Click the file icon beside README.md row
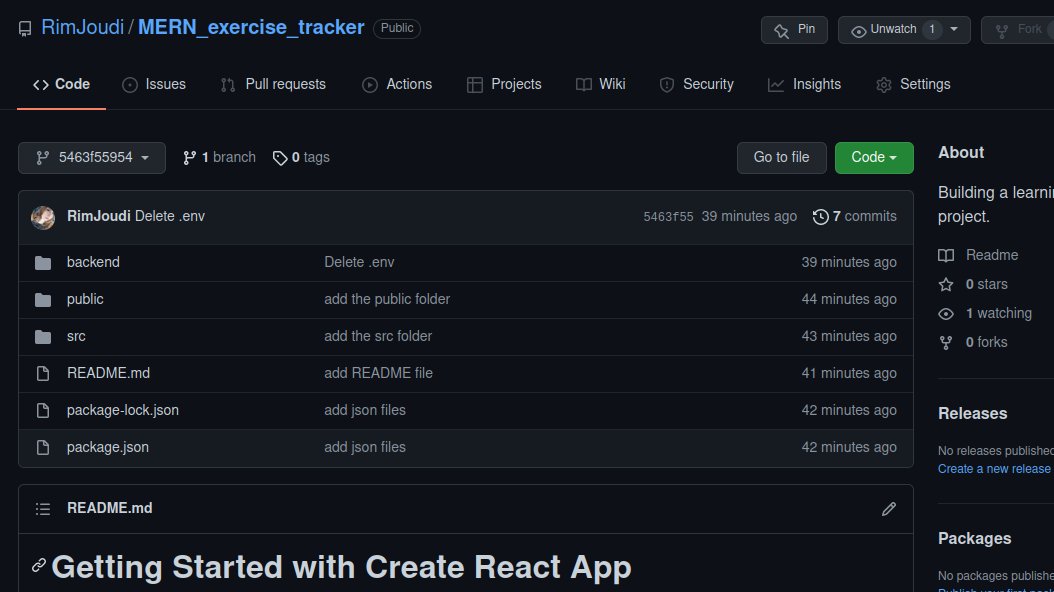Screen dimensions: 1054x592 click(x=43, y=374)
